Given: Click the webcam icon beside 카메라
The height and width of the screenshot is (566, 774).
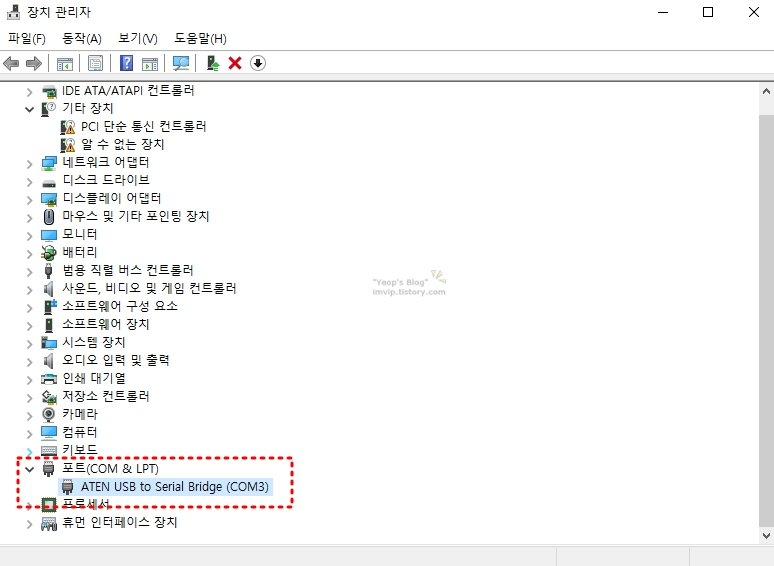Looking at the screenshot, I should click(x=48, y=415).
